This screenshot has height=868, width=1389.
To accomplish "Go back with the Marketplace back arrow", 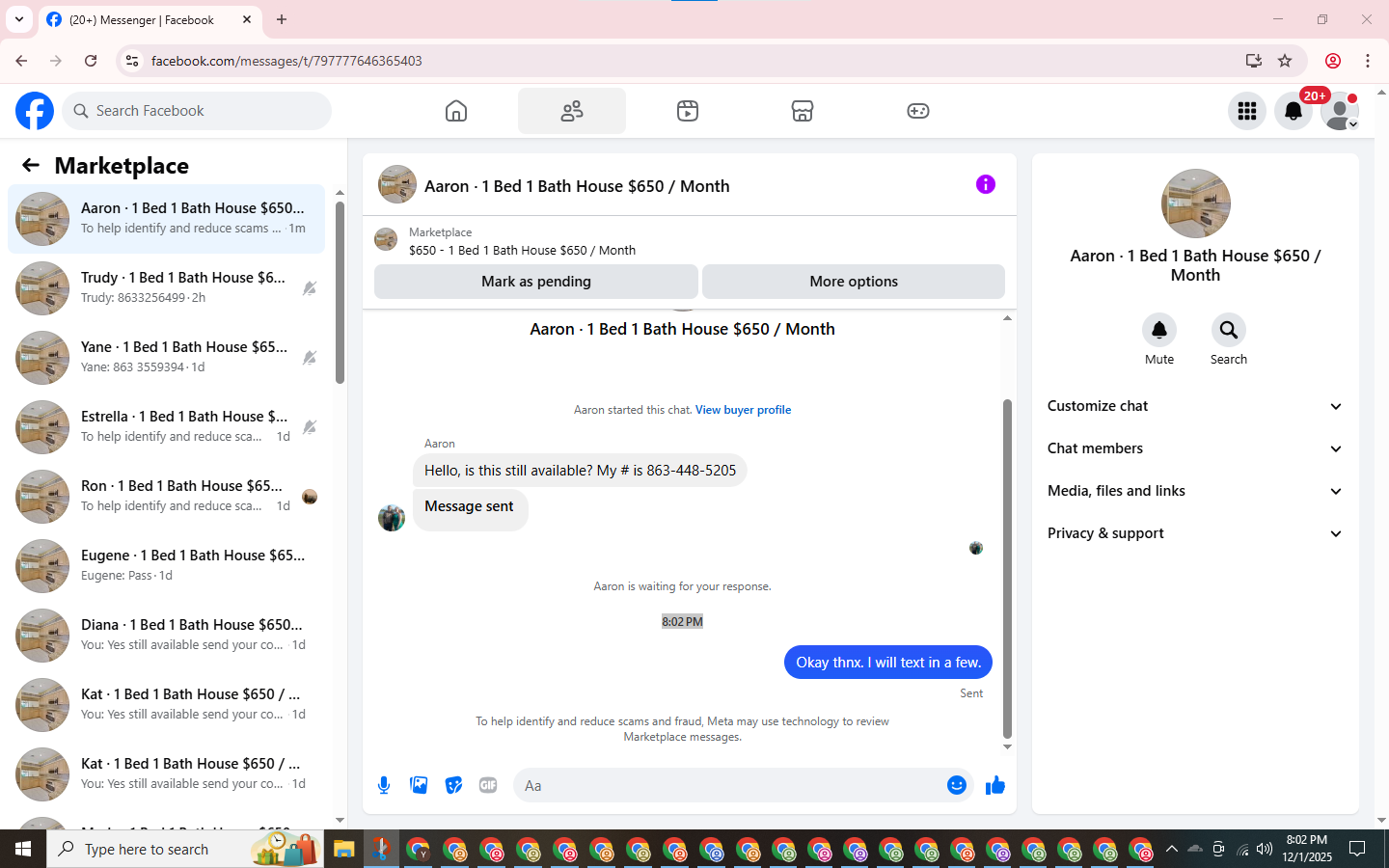I will coord(31,165).
